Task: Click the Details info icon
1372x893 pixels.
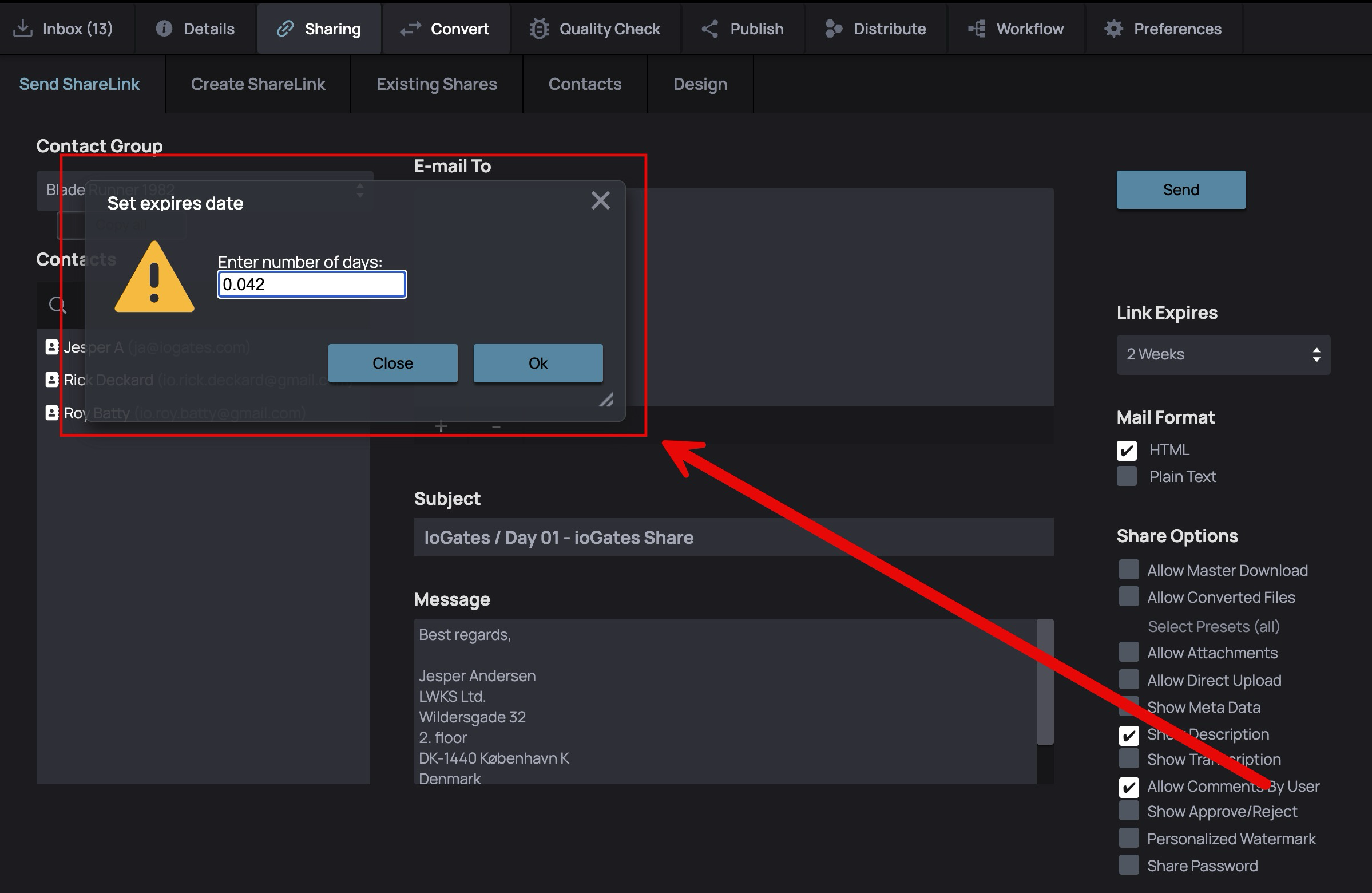Action: [164, 28]
